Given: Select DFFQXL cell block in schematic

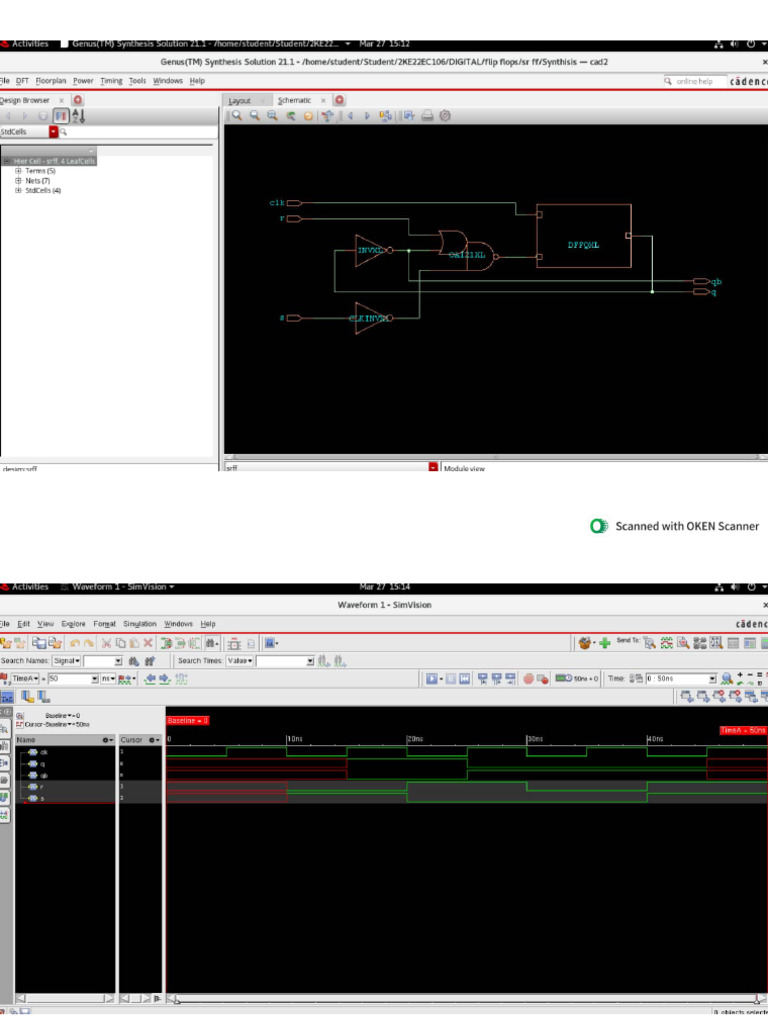Looking at the screenshot, I should (x=584, y=236).
